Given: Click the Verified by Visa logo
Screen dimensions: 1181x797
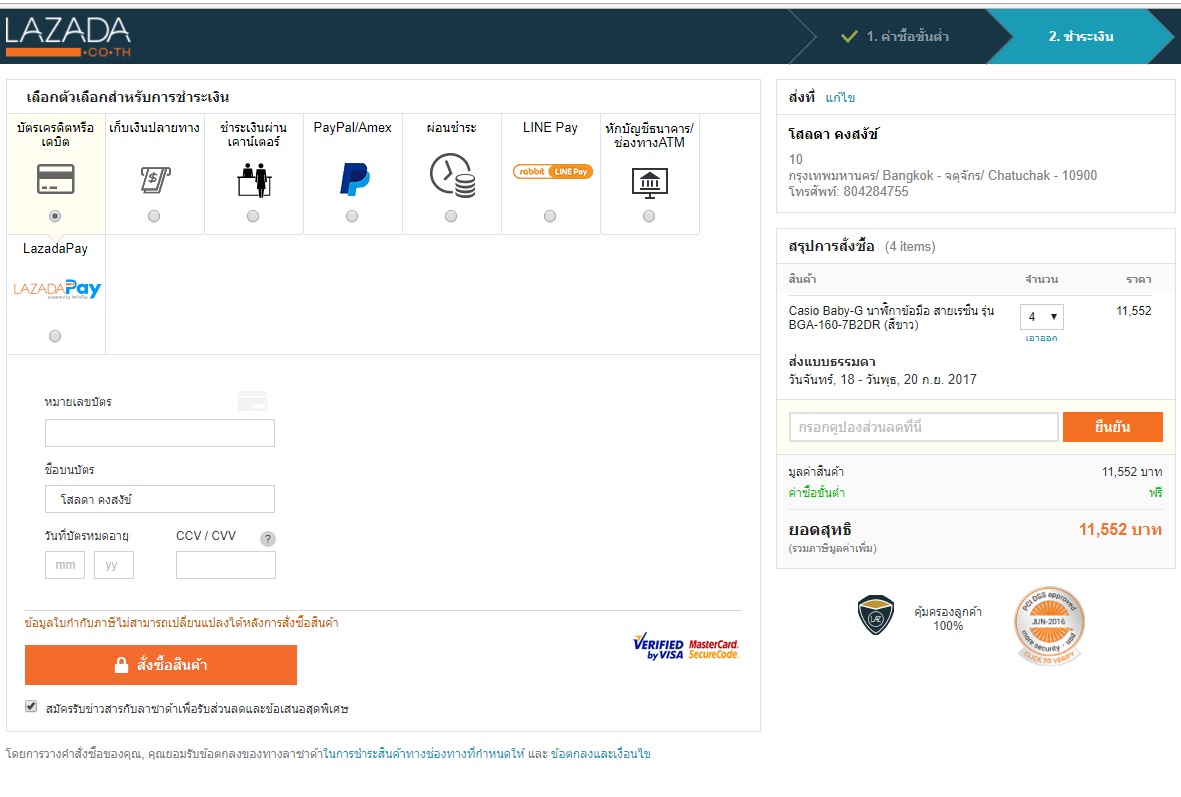Looking at the screenshot, I should click(x=658, y=647).
